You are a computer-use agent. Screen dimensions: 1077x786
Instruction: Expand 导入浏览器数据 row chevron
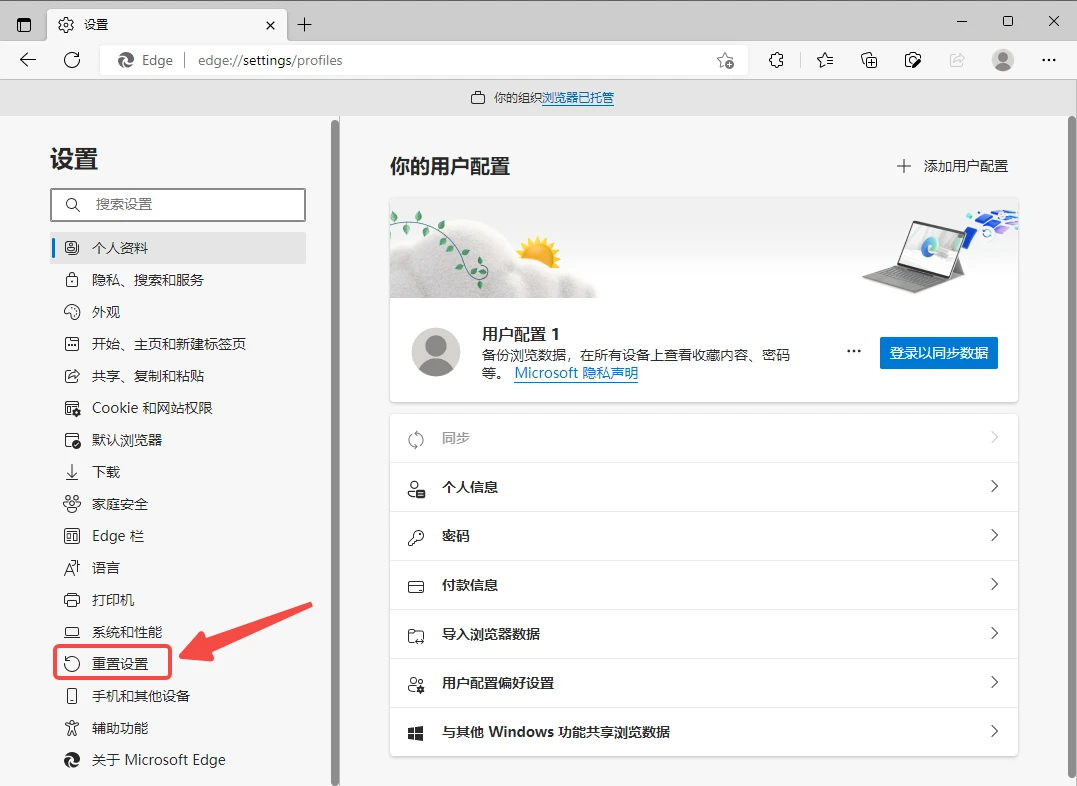[x=994, y=633]
